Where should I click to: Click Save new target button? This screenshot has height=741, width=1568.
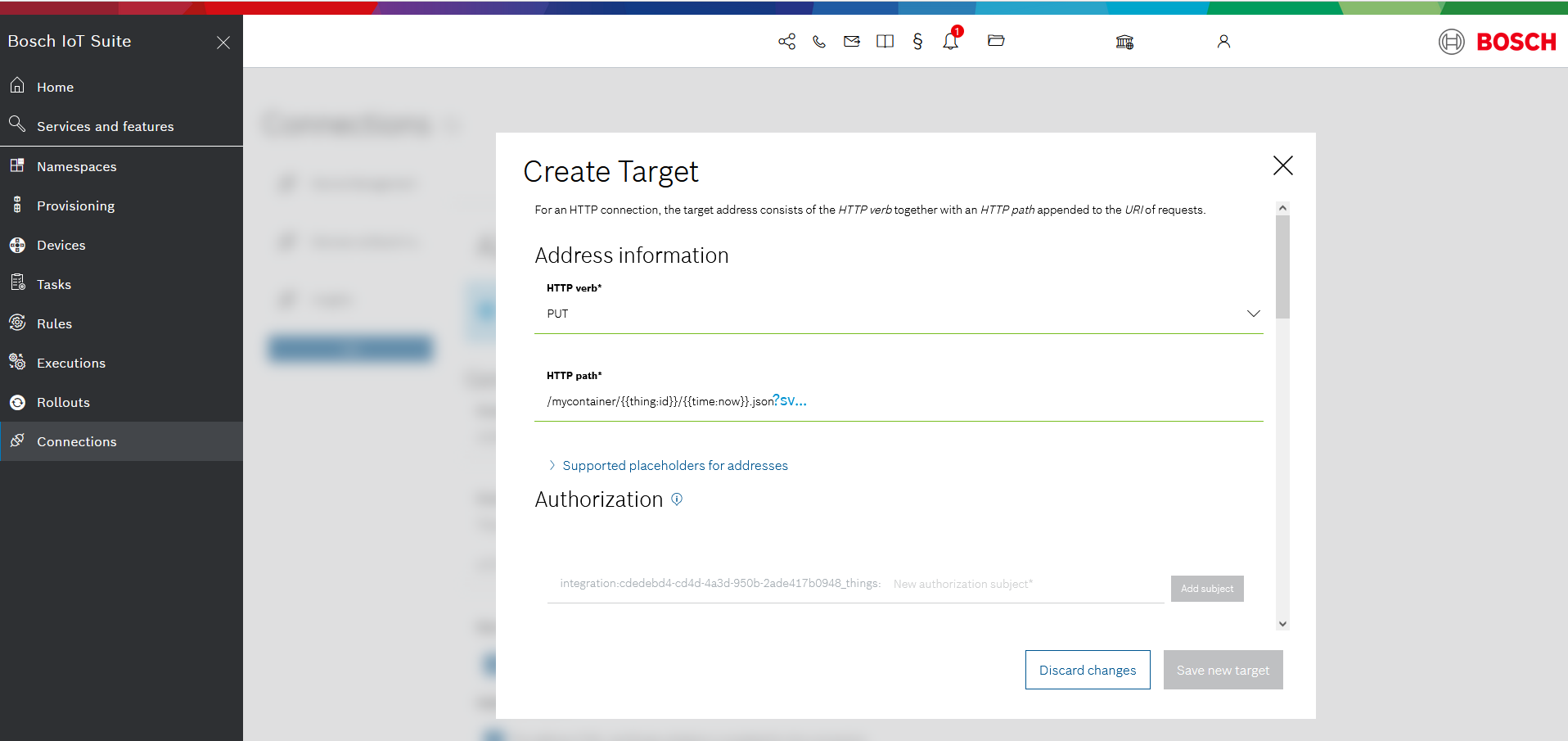pos(1223,670)
